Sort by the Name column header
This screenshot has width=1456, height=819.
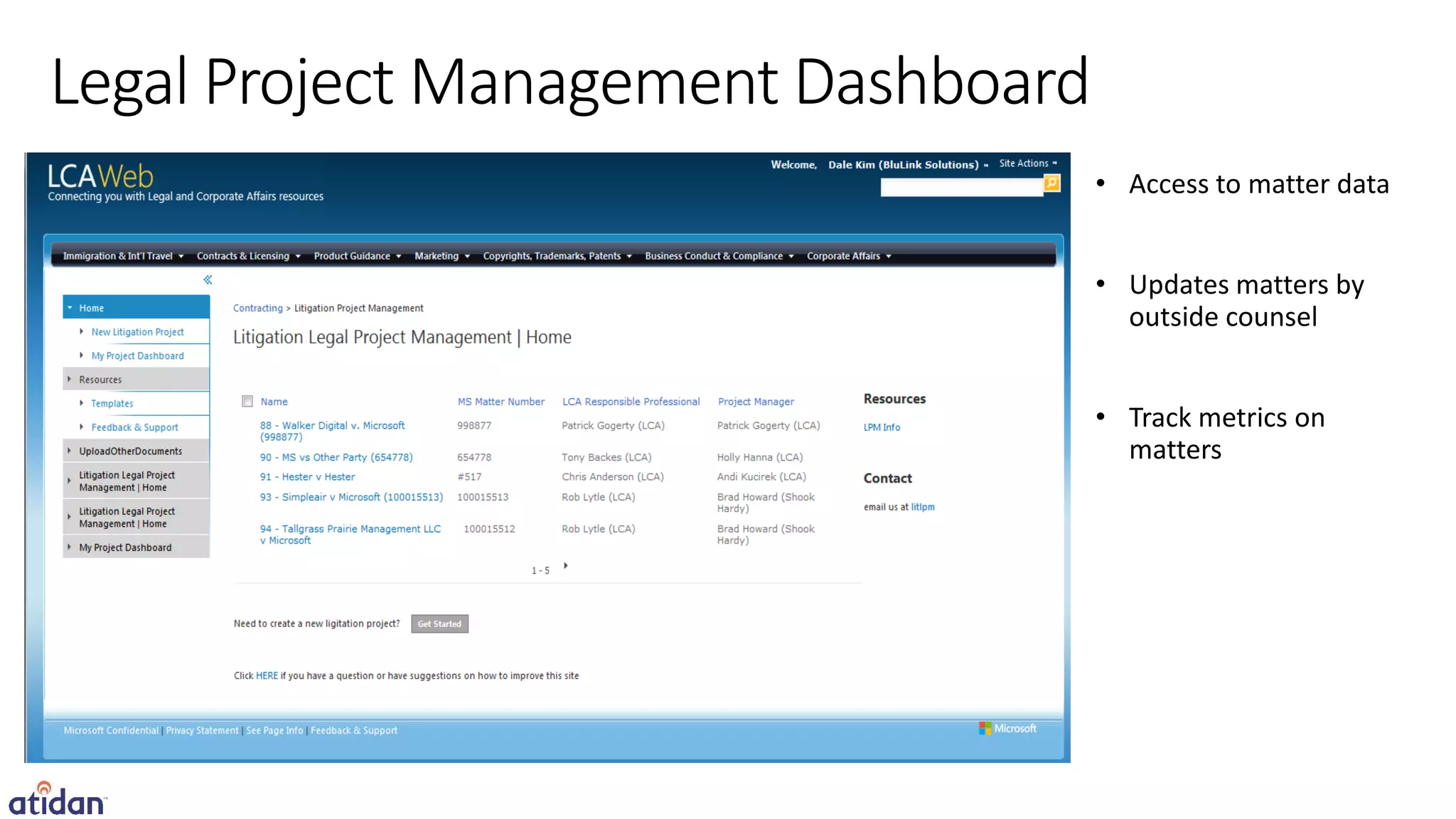274,402
